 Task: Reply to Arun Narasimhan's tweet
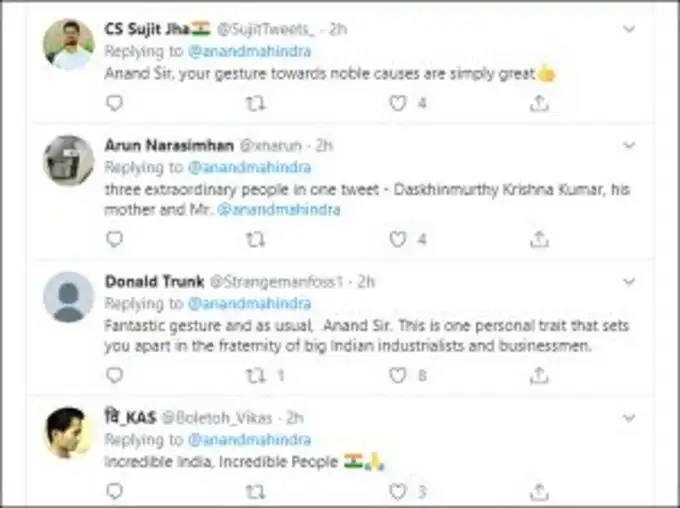(114, 239)
